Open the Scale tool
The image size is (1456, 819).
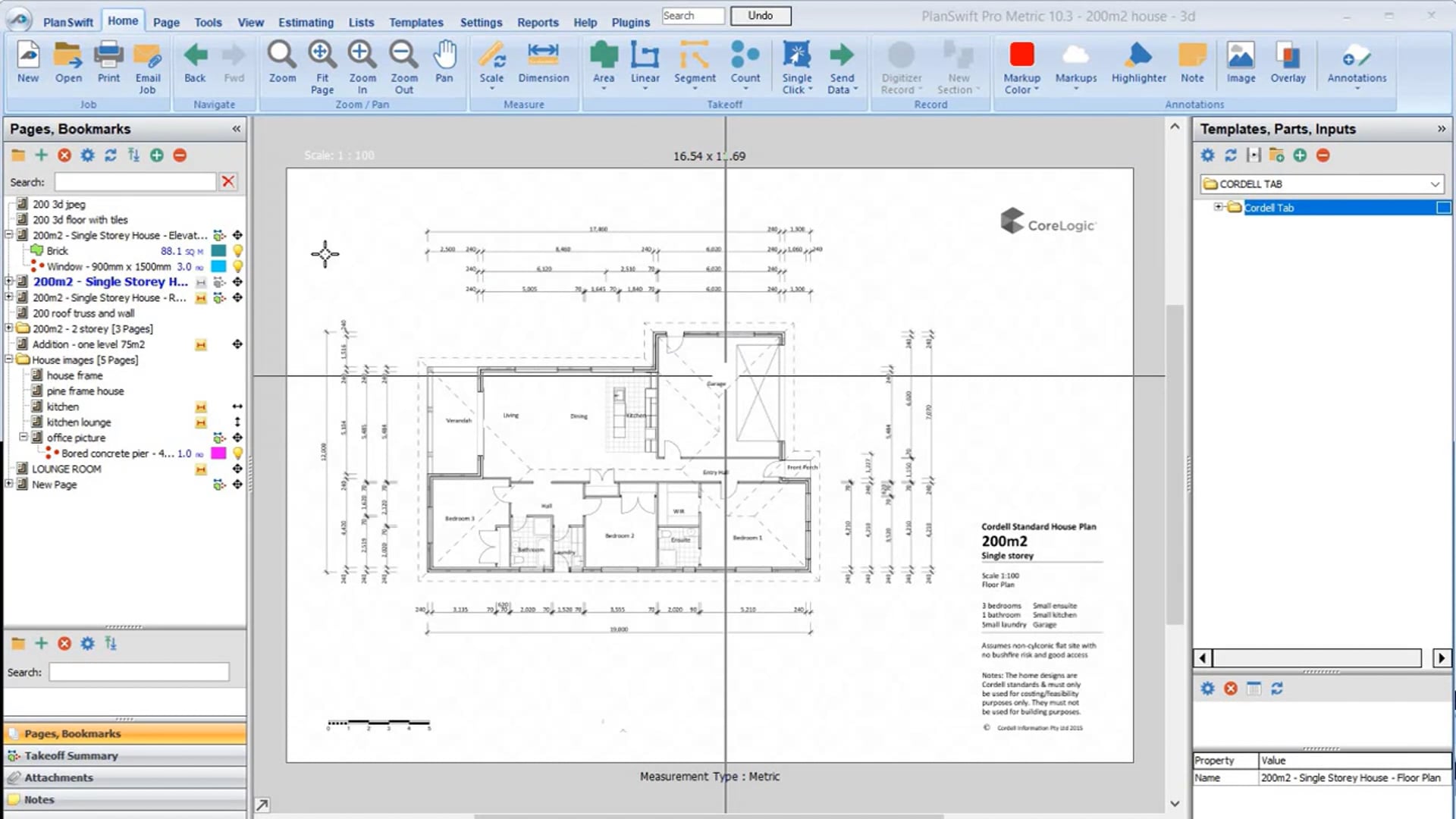tap(491, 64)
